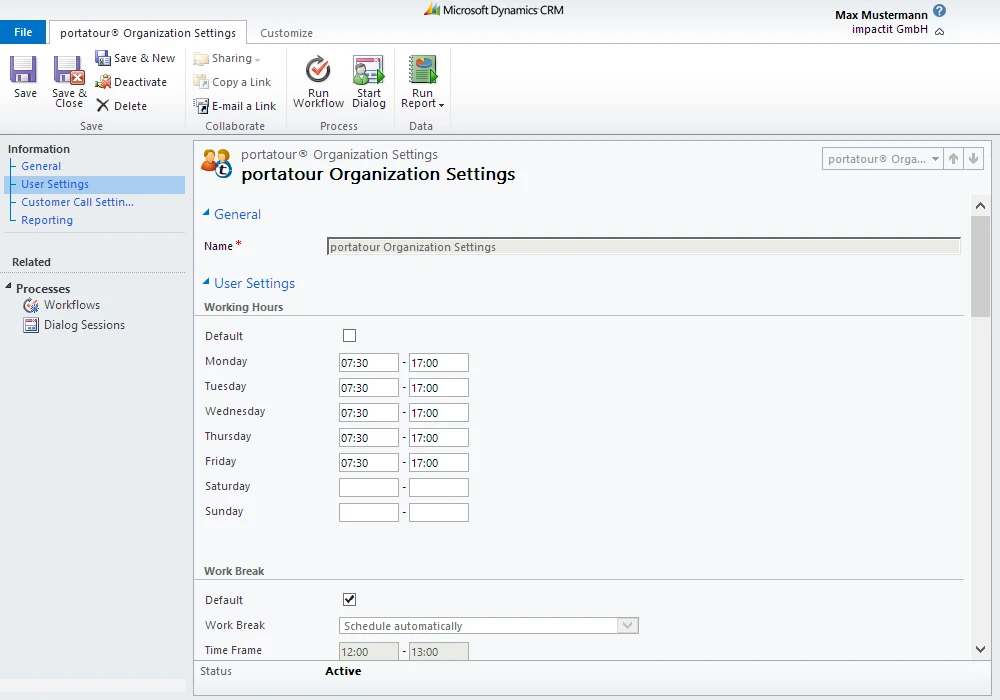Click Saturday end time field
Viewport: 1000px width, 700px height.
[439, 488]
